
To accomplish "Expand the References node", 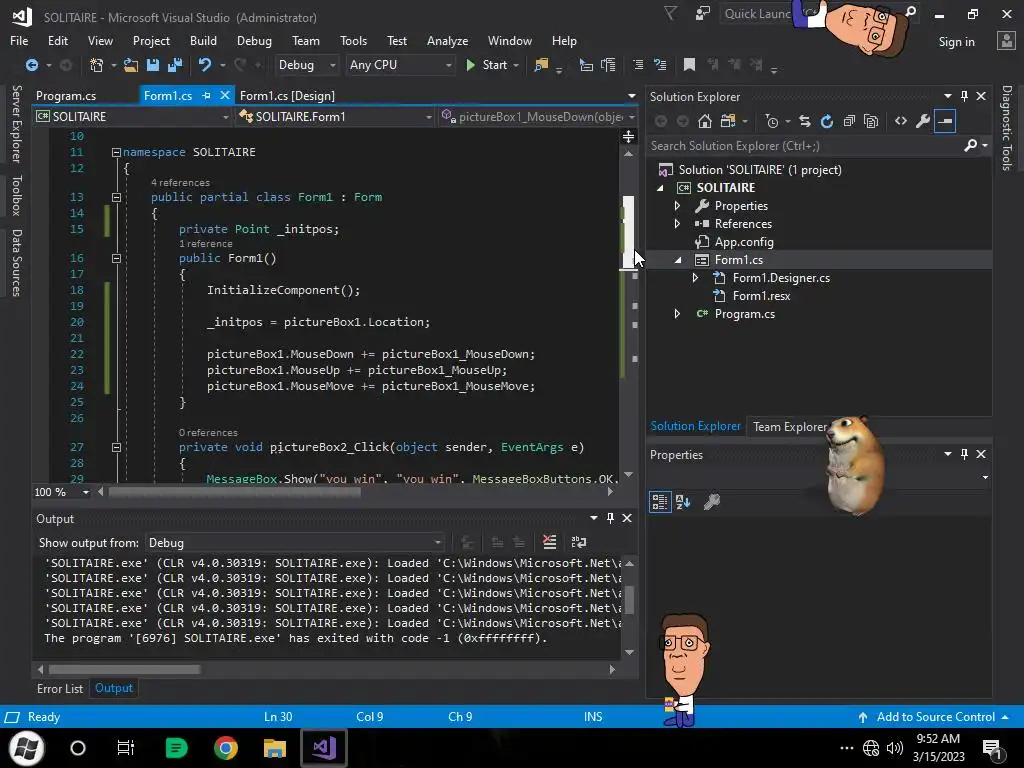I will point(677,223).
